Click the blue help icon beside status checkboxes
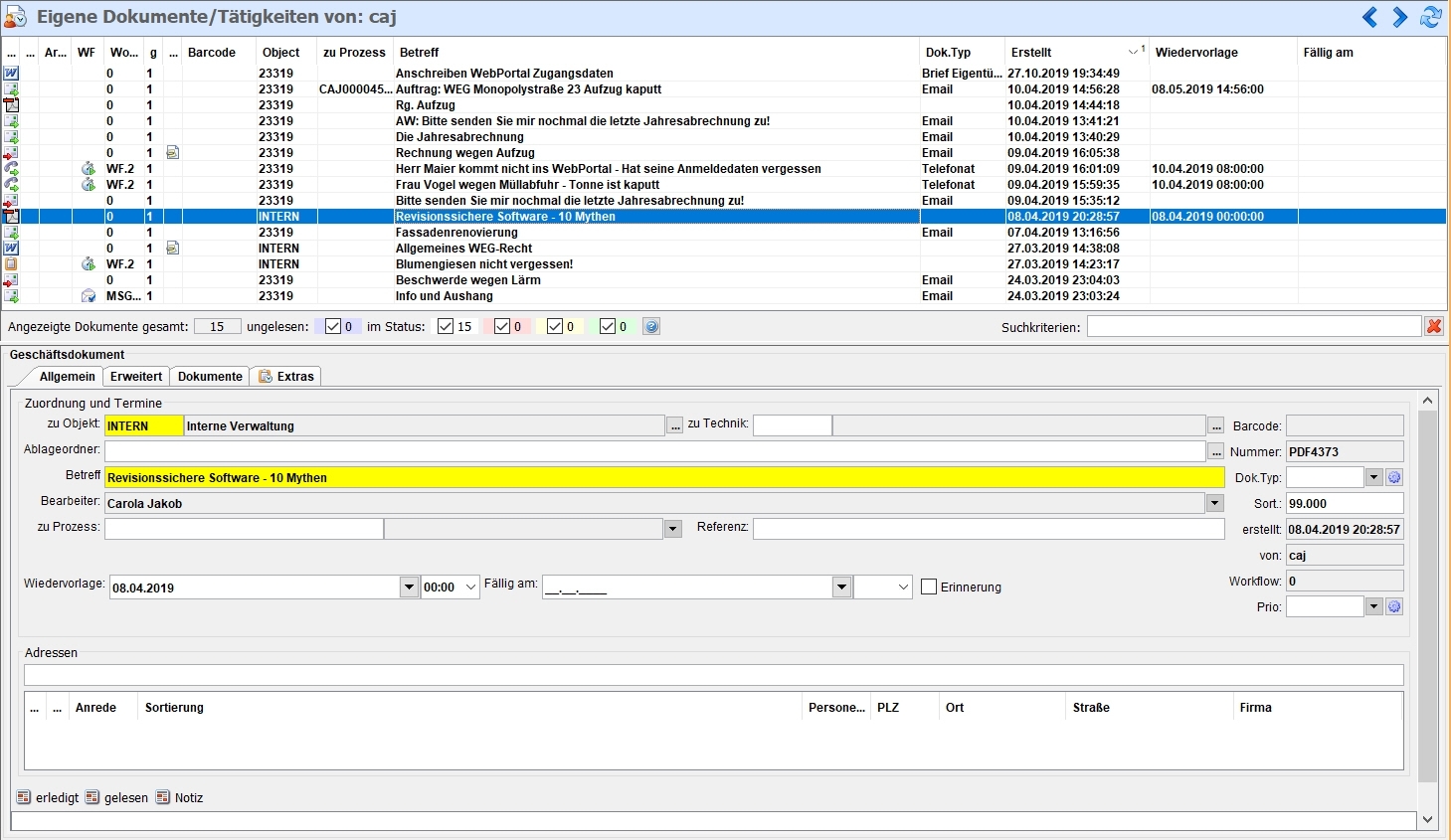 pos(651,326)
